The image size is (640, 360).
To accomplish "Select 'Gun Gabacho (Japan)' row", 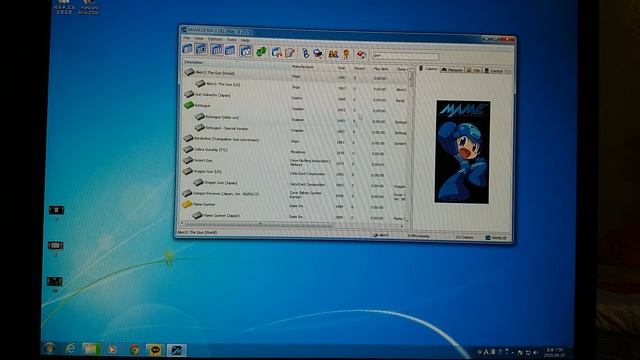I will pyautogui.click(x=295, y=97).
